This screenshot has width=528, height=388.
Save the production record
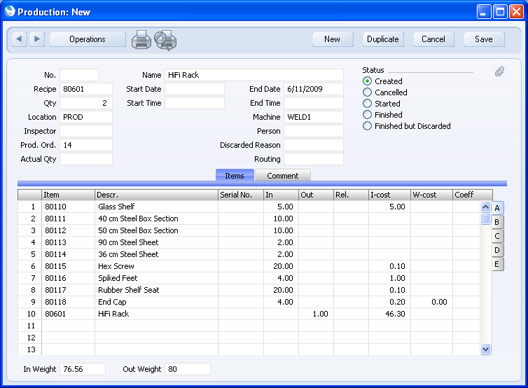[484, 39]
